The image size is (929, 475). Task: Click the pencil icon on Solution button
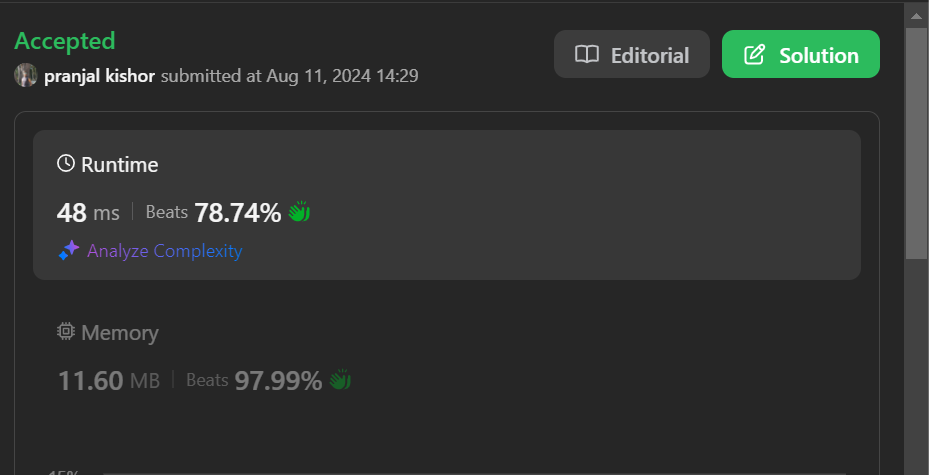(755, 55)
